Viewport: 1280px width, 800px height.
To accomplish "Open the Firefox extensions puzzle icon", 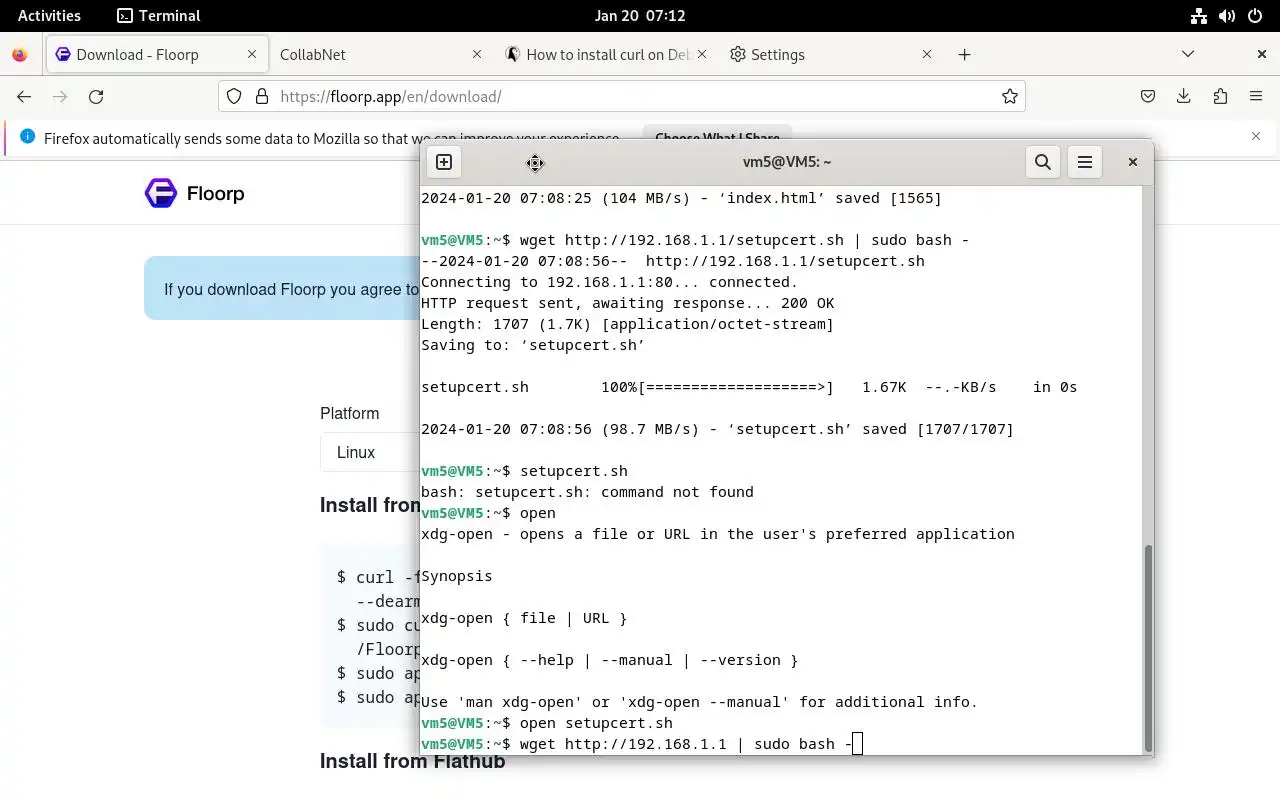I will 1220,96.
